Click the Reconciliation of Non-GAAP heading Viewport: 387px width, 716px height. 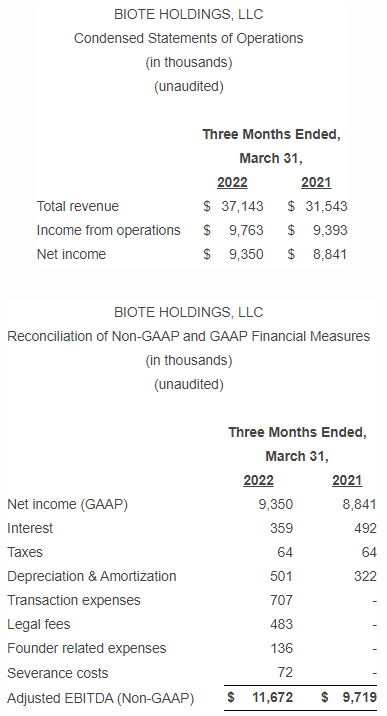click(x=188, y=336)
